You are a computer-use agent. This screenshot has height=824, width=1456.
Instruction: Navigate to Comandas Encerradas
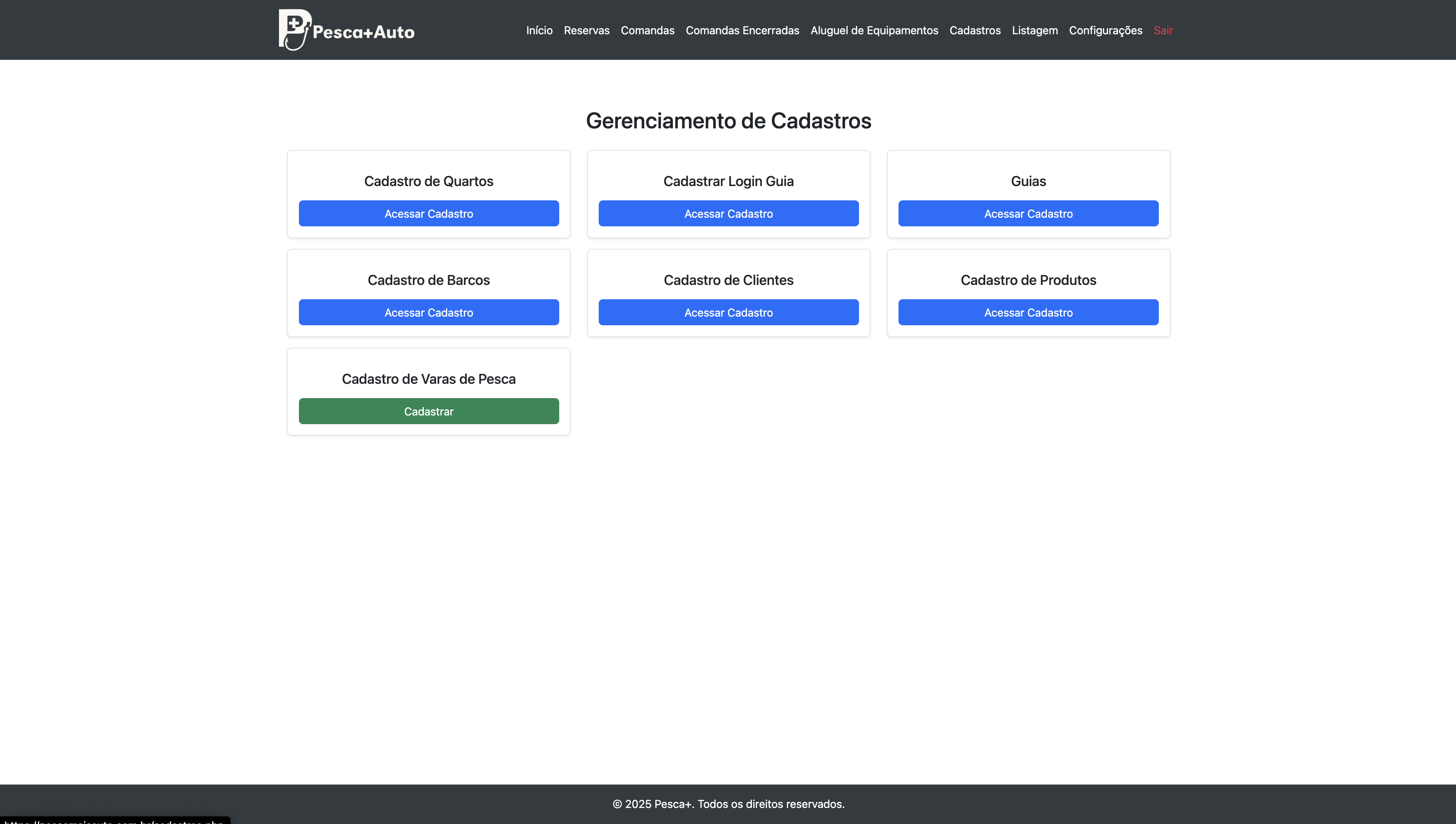coord(742,30)
